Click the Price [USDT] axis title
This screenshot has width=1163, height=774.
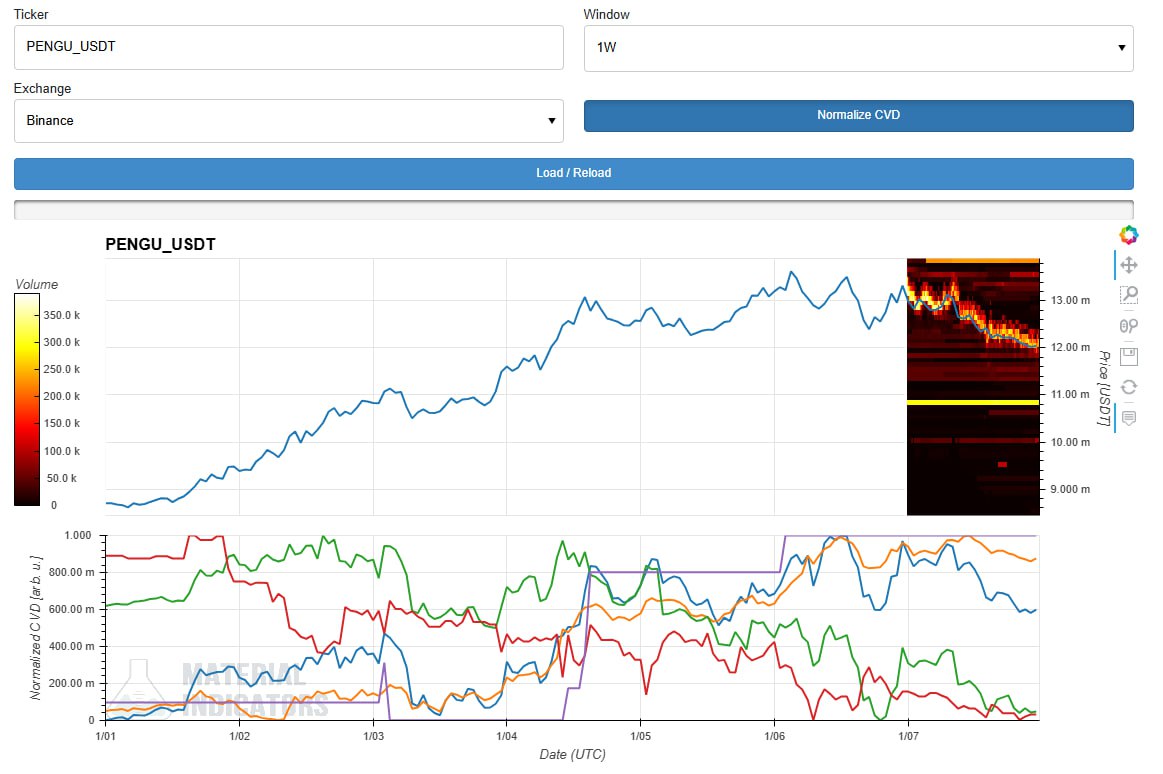click(x=1104, y=388)
